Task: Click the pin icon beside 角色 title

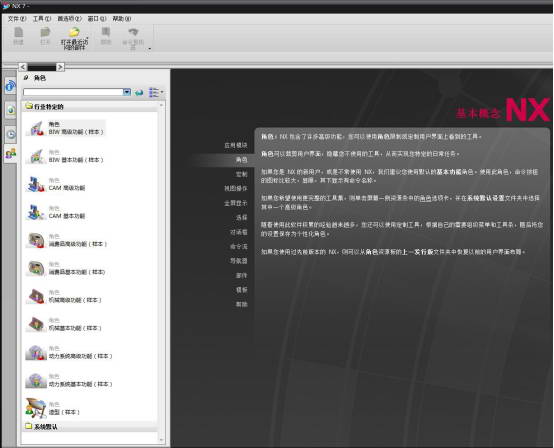Action: tap(26, 78)
